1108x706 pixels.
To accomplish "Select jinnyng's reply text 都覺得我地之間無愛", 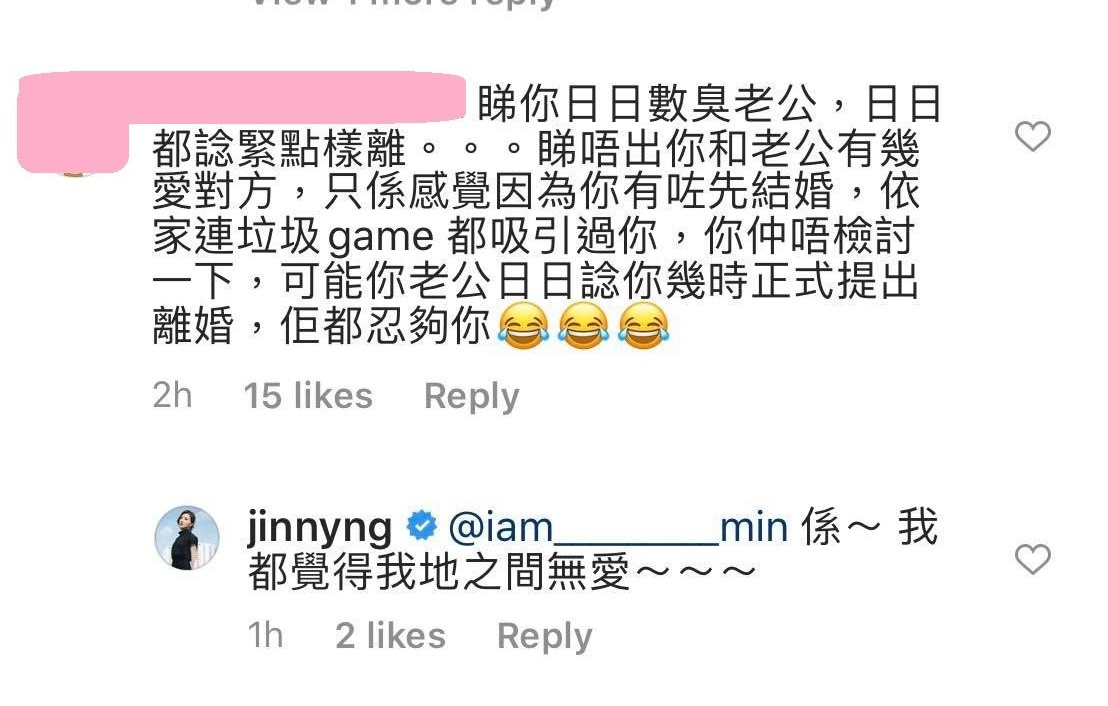I will pyautogui.click(x=438, y=572).
